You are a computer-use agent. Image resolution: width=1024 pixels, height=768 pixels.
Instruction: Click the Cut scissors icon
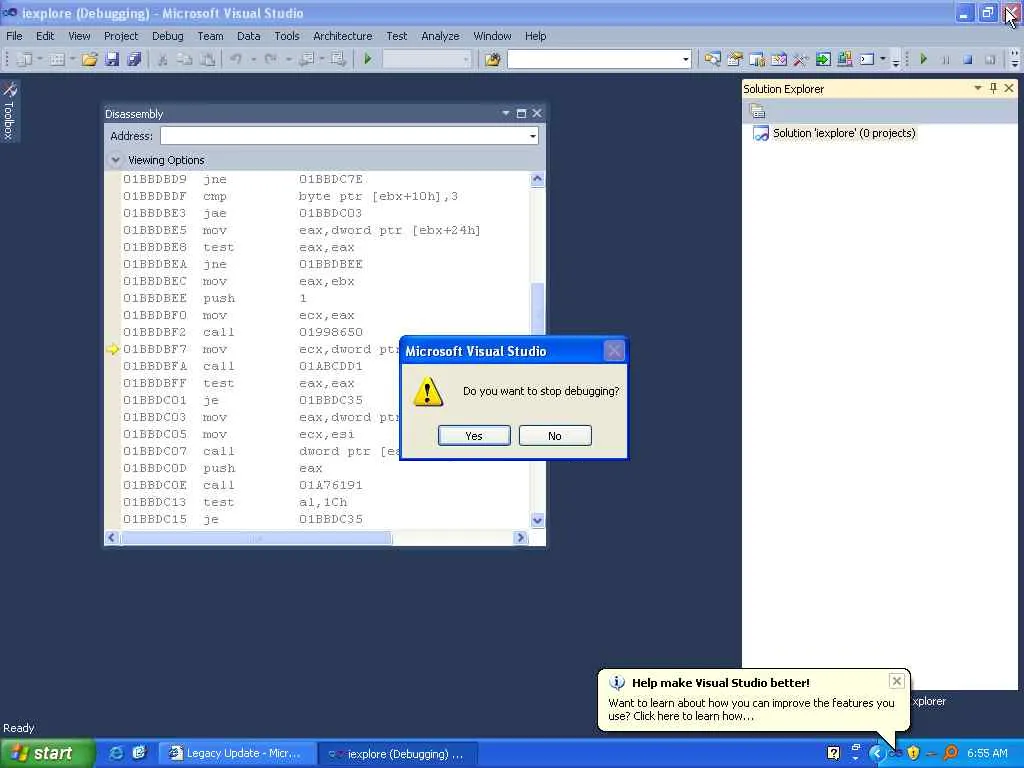pos(163,59)
